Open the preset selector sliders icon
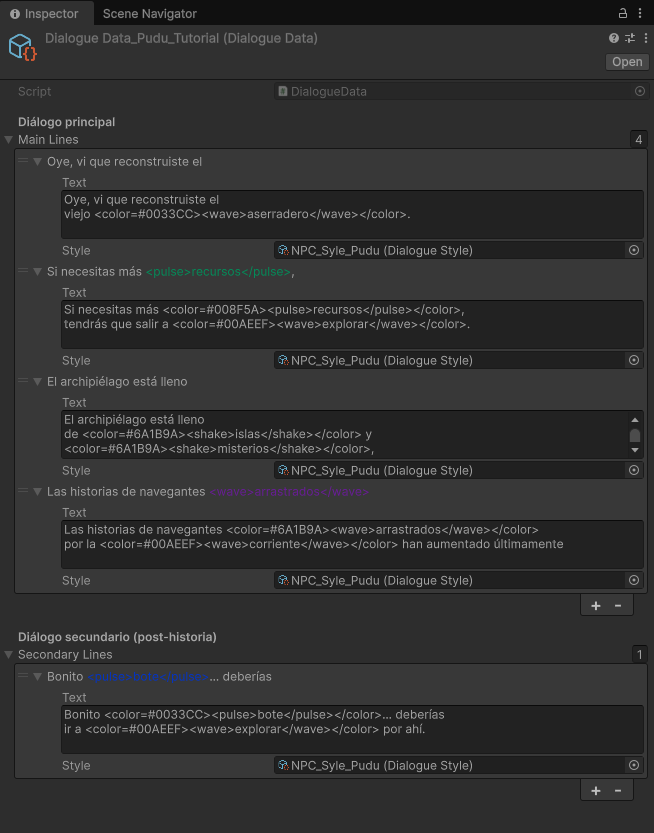The width and height of the screenshot is (654, 833). 630,38
